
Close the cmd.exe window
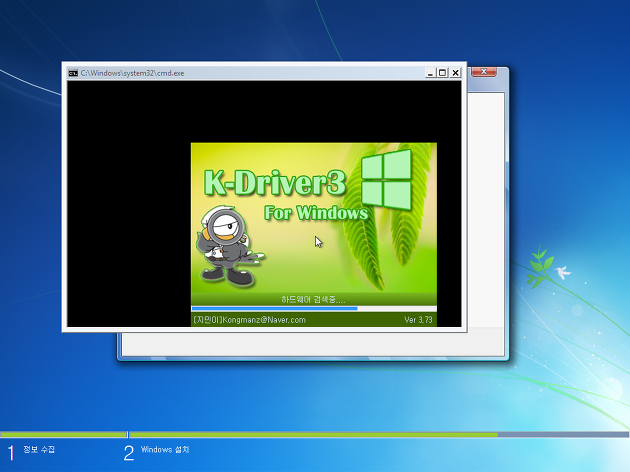click(455, 73)
